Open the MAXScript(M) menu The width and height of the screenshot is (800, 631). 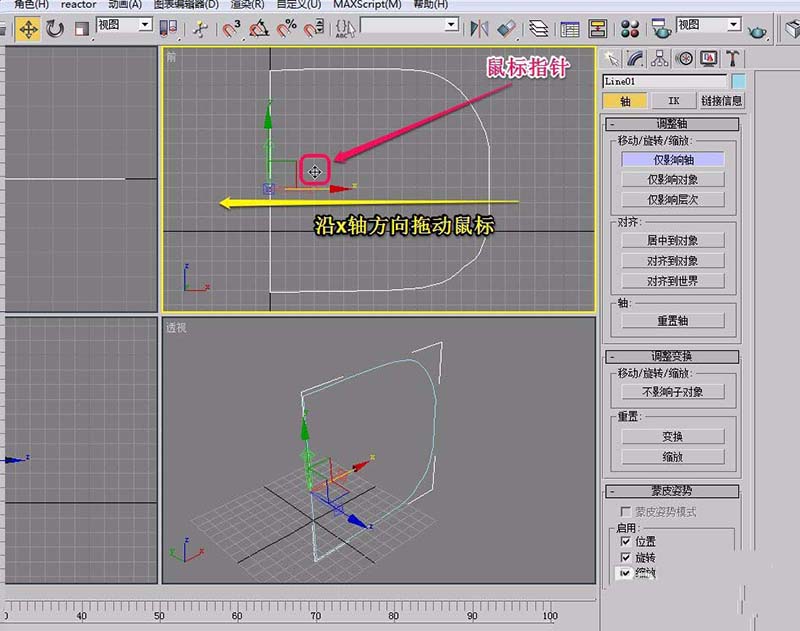[367, 5]
